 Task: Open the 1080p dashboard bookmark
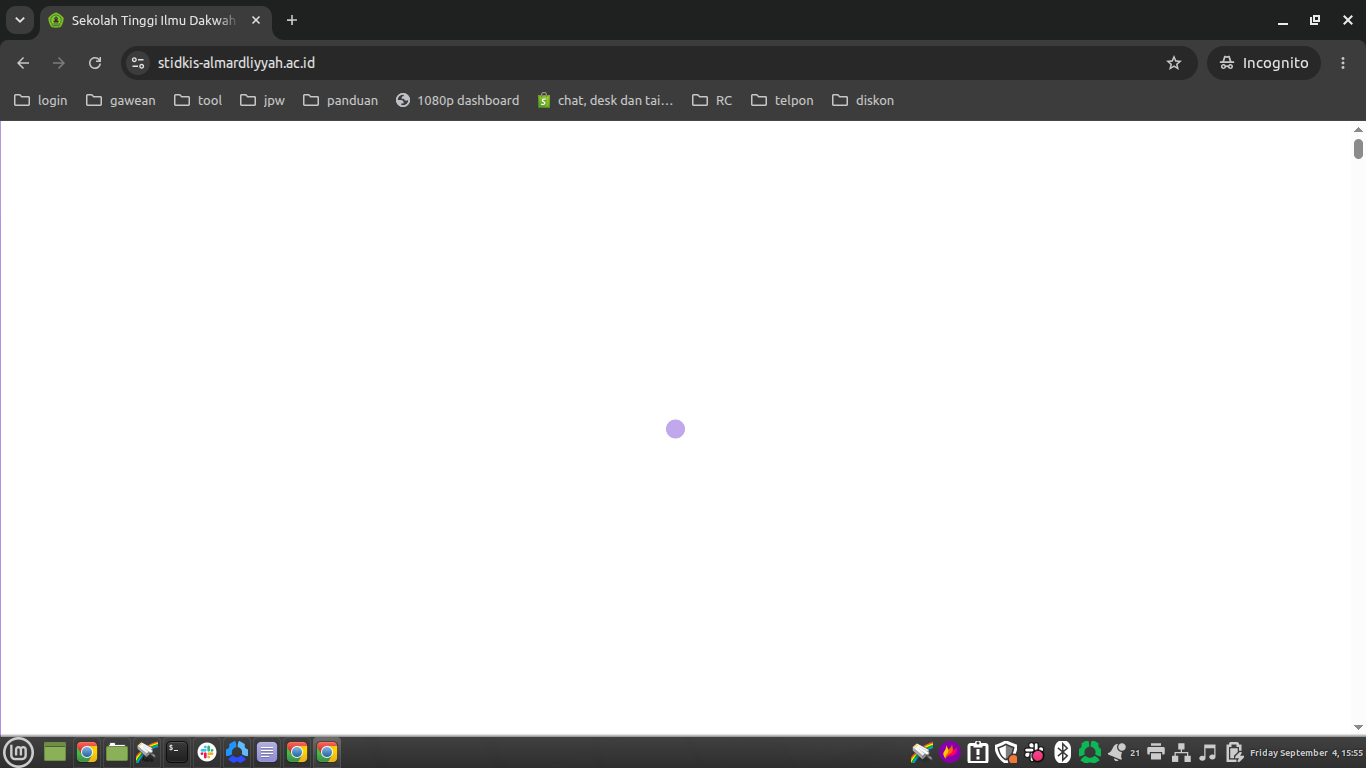point(457,100)
